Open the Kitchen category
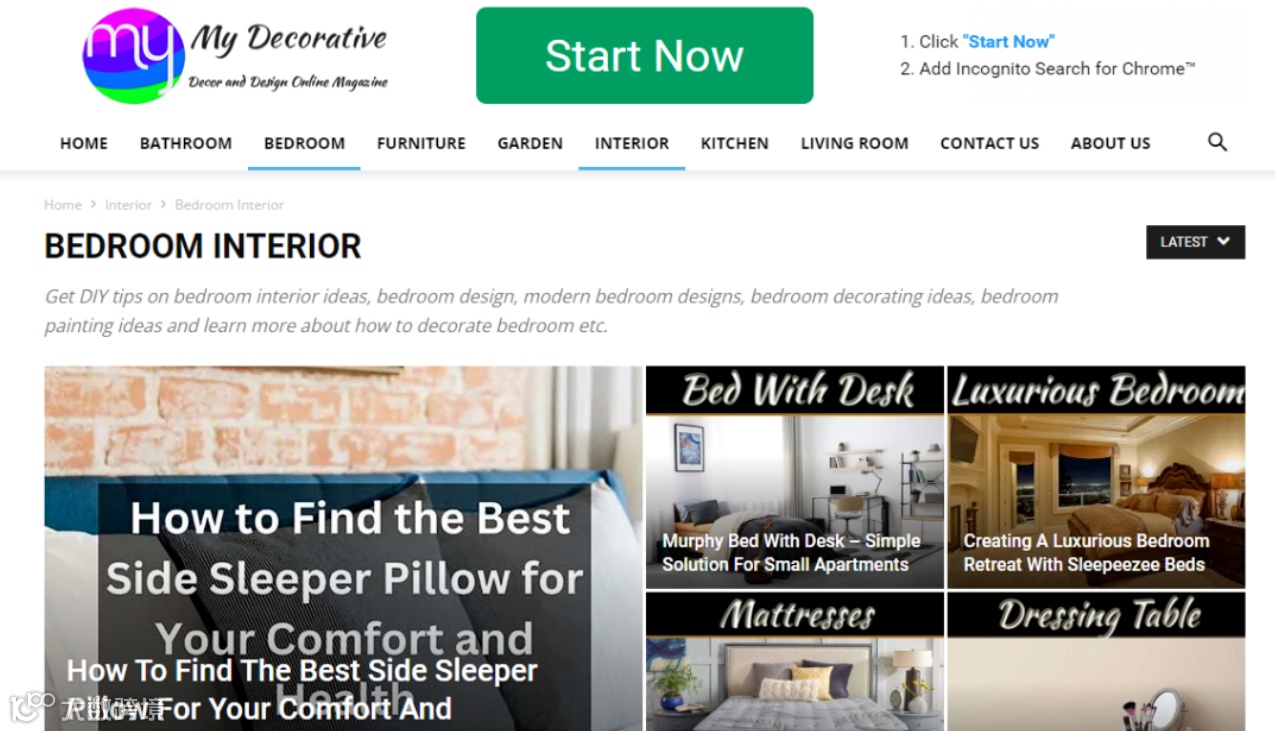The height and width of the screenshot is (731, 1275). (x=735, y=143)
